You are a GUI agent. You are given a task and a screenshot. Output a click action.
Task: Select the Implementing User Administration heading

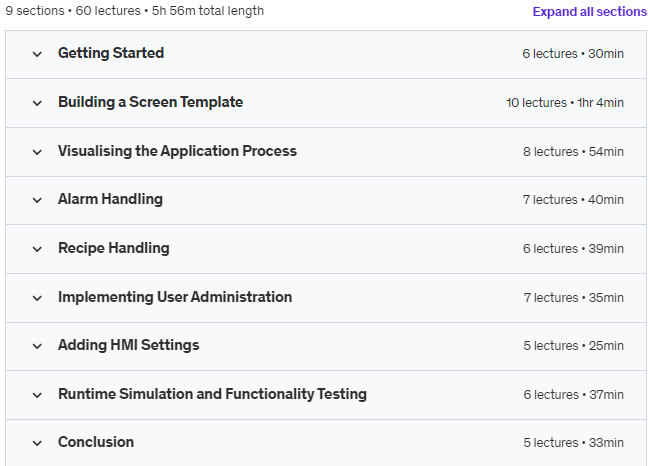tap(175, 297)
